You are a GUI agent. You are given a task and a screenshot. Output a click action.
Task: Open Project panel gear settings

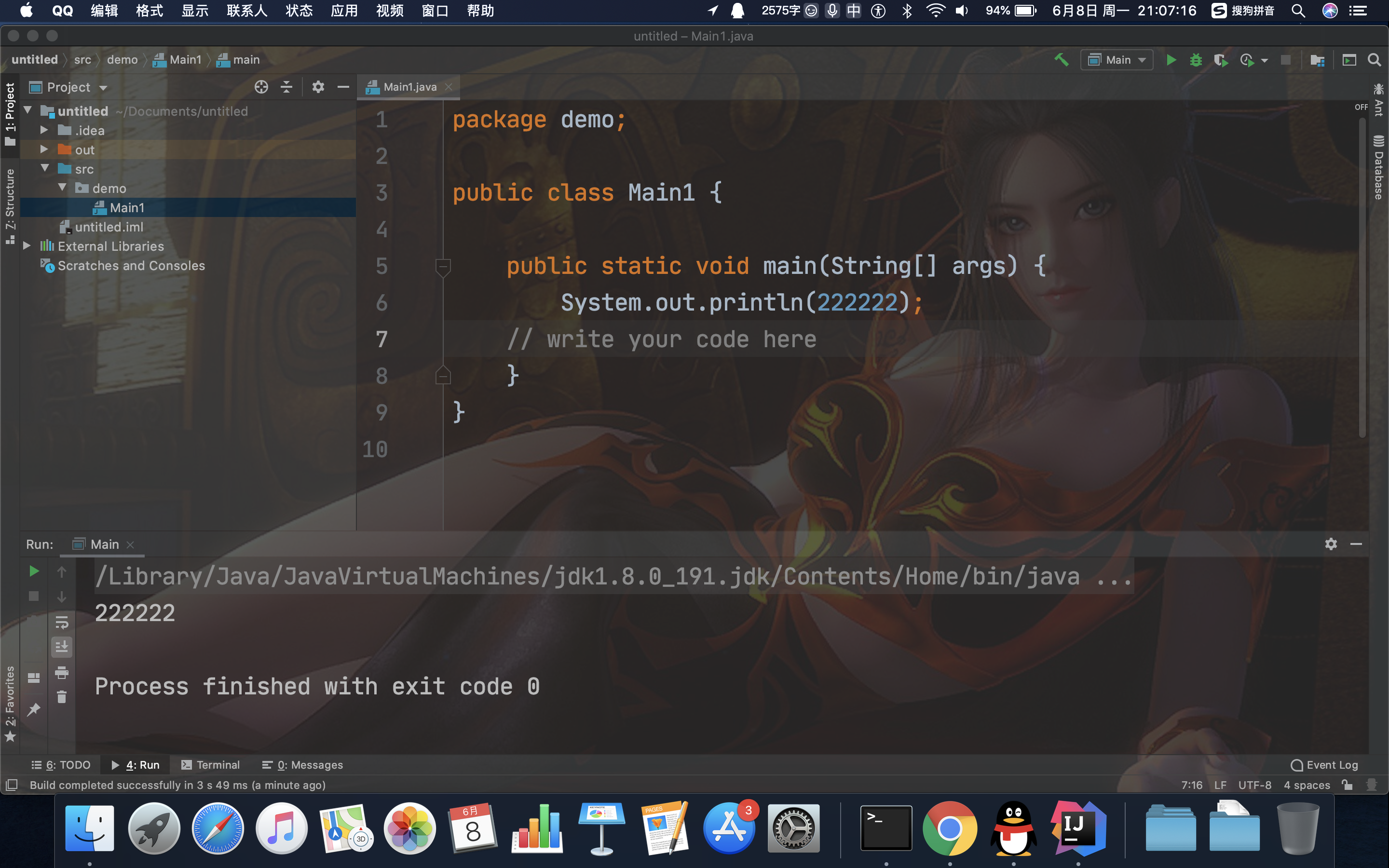pos(318,87)
